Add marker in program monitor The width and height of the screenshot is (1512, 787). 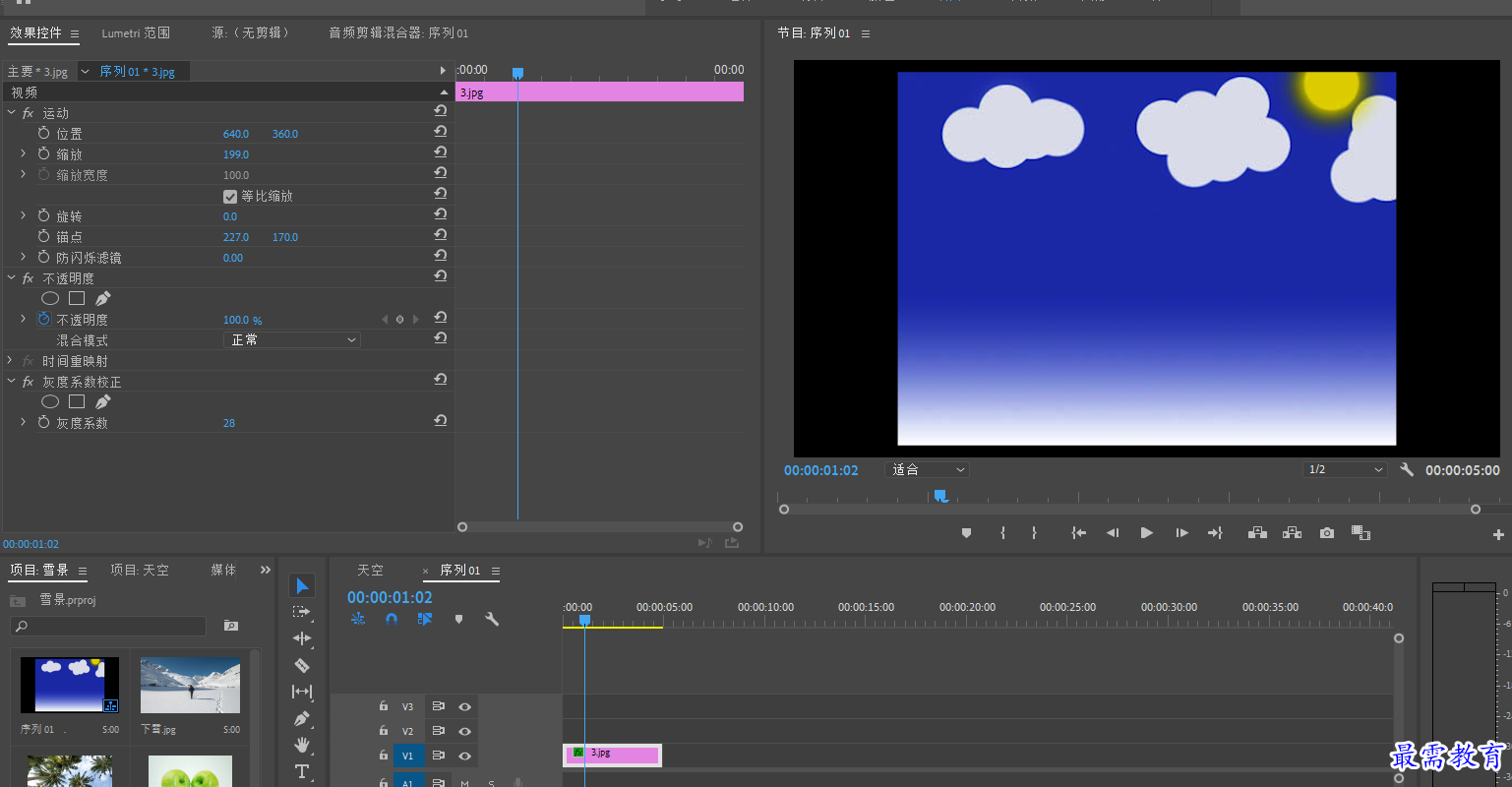pyautogui.click(x=966, y=532)
